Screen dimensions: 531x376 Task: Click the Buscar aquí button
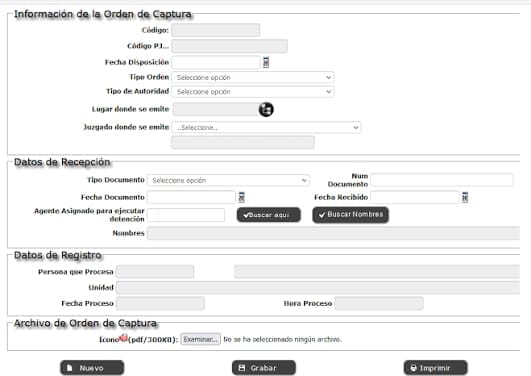[269, 215]
